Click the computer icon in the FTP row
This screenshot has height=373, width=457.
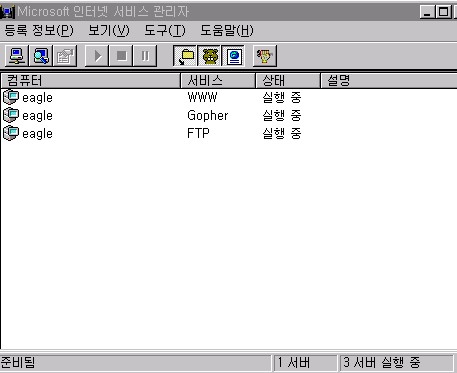[x=11, y=133]
